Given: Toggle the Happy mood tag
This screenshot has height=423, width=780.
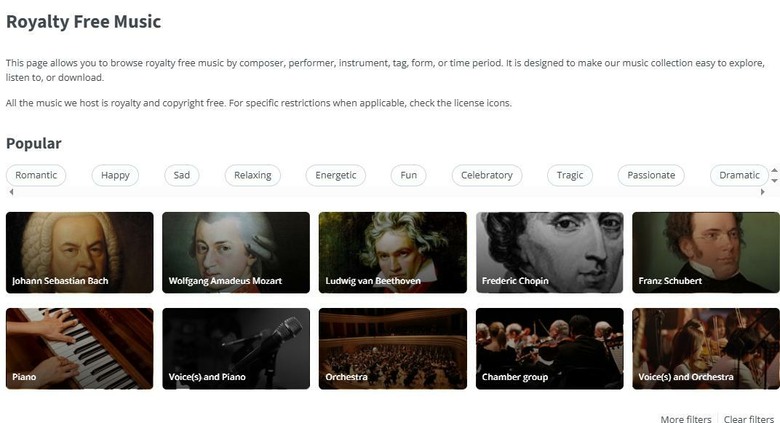Looking at the screenshot, I should [x=115, y=175].
